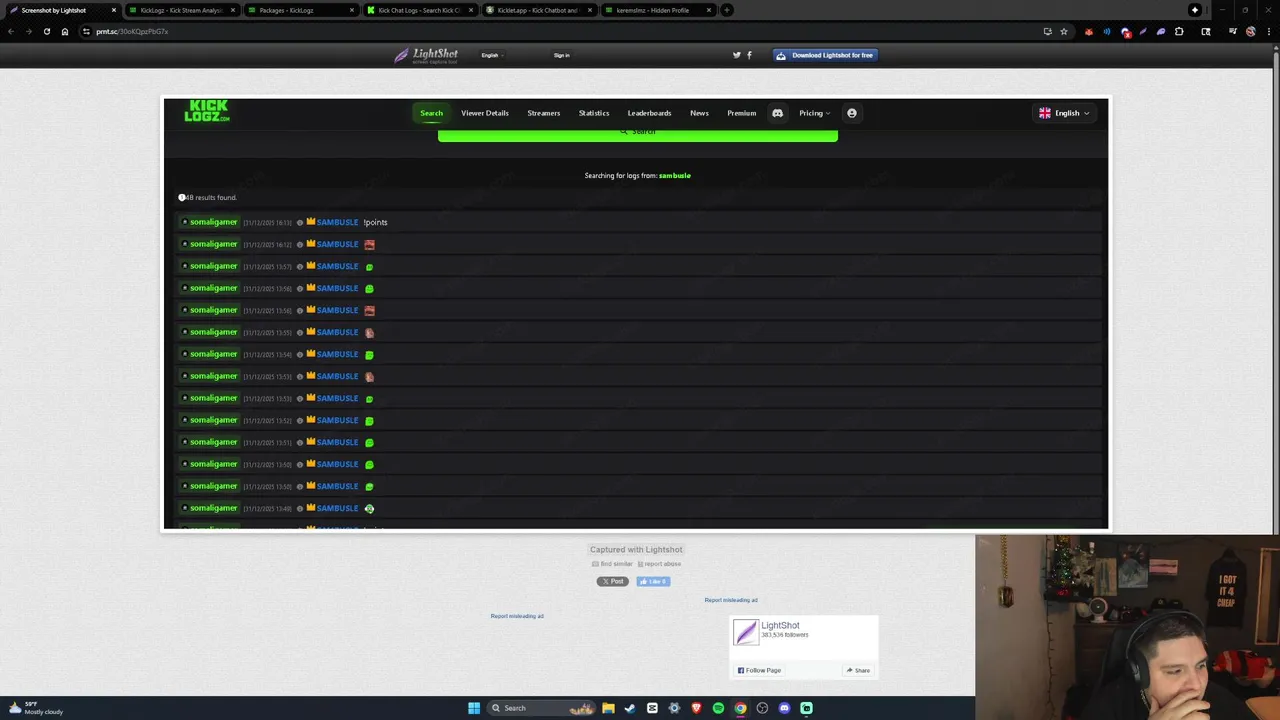Click the 'Captured with Lightshot' caption

[636, 549]
